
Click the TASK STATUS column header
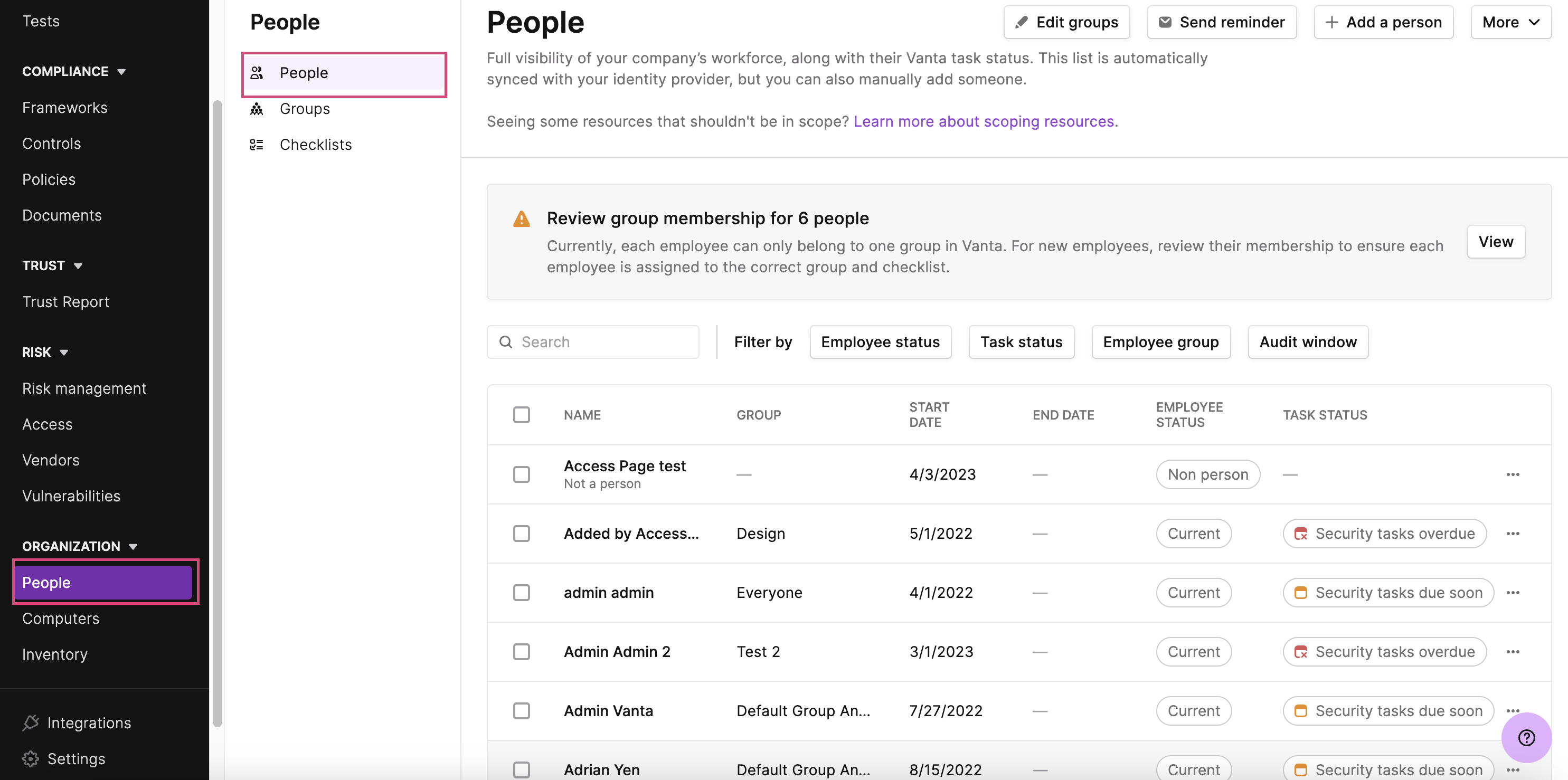1325,415
